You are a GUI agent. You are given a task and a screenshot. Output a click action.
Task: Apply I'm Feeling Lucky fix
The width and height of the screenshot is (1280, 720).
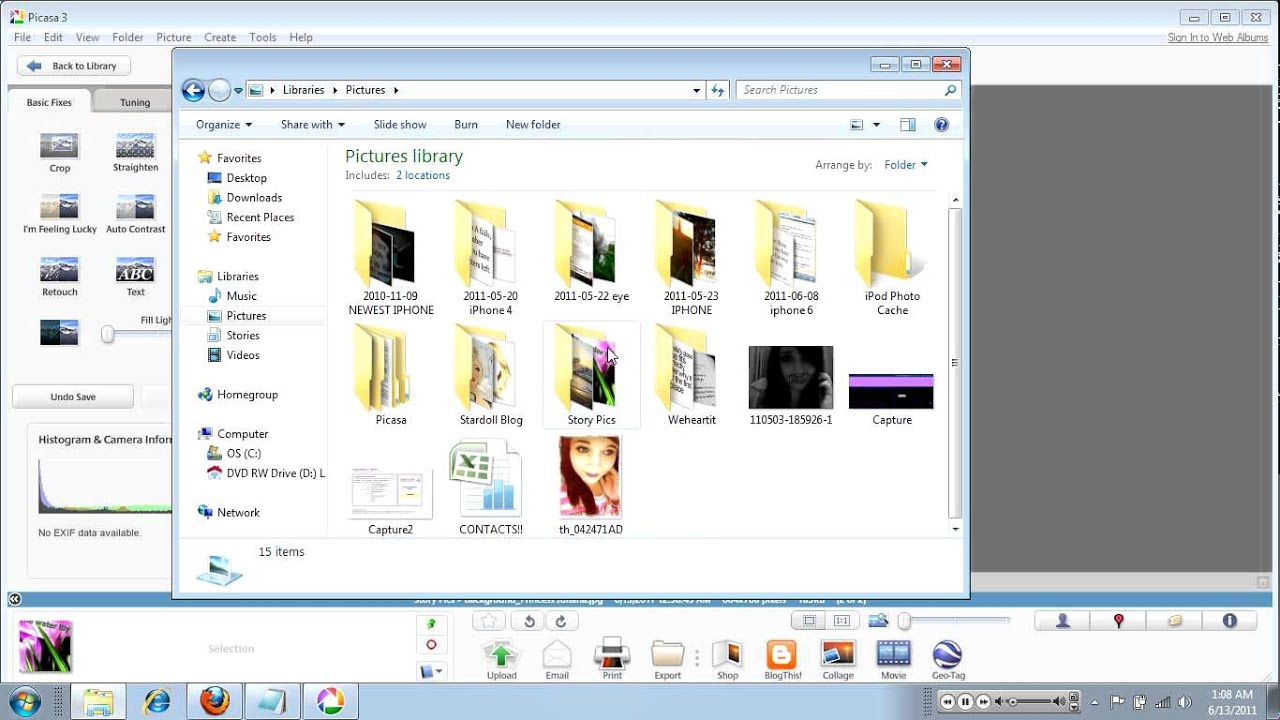[59, 214]
